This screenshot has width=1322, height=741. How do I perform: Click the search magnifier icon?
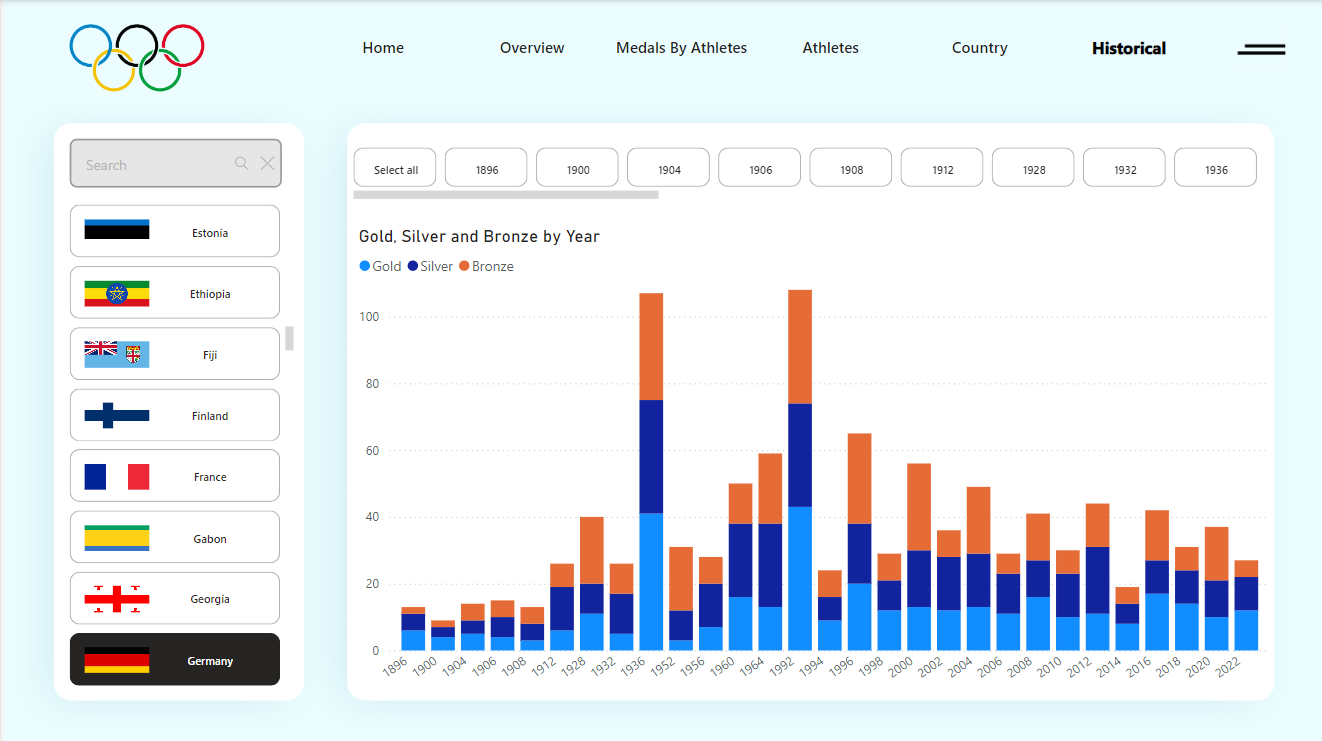click(x=241, y=164)
